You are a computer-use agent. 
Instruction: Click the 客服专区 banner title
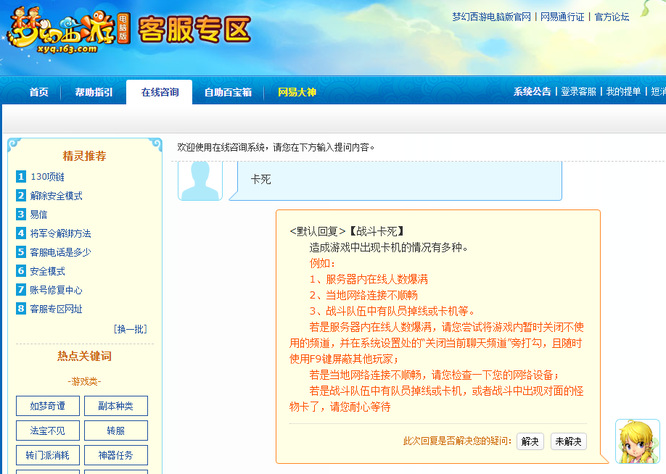[x=194, y=30]
